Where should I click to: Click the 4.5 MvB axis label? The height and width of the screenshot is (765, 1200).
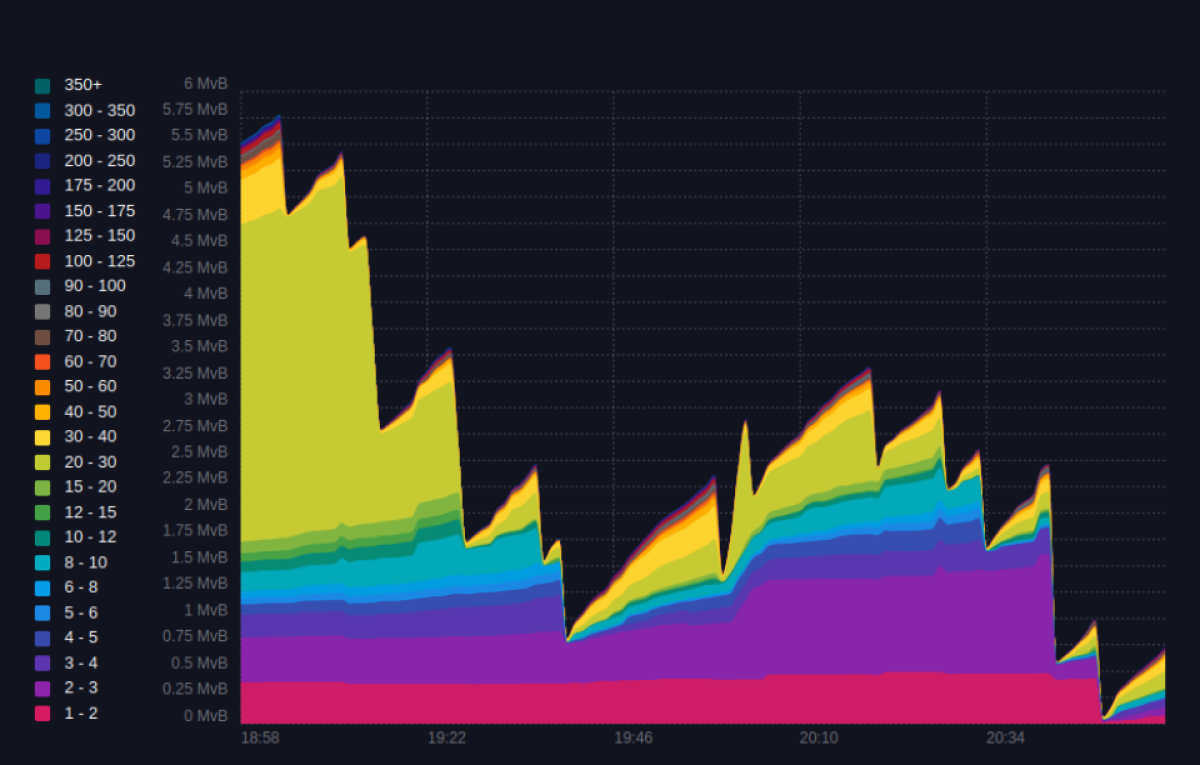(x=199, y=241)
